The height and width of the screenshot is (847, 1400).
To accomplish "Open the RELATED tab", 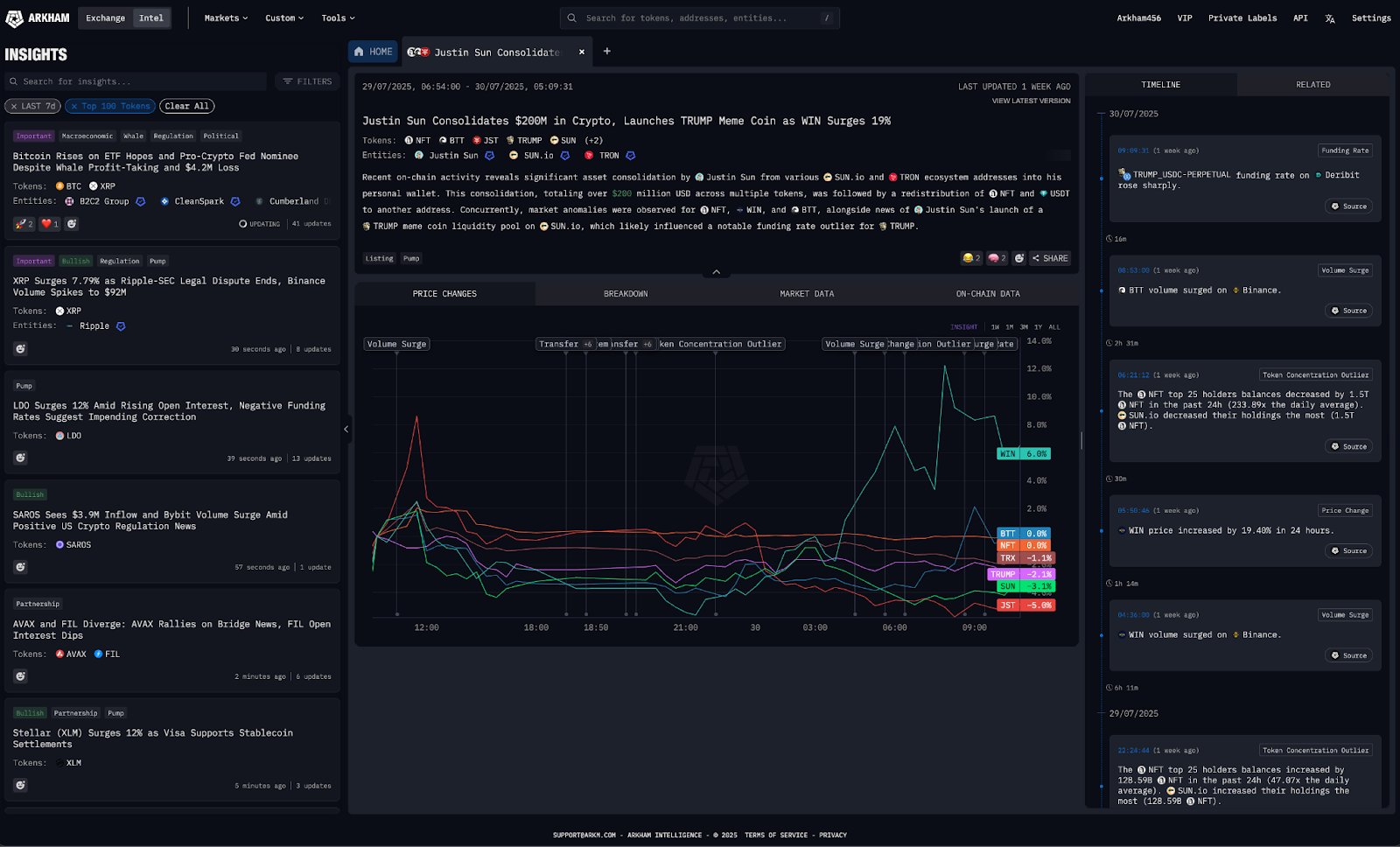I will (1312, 85).
